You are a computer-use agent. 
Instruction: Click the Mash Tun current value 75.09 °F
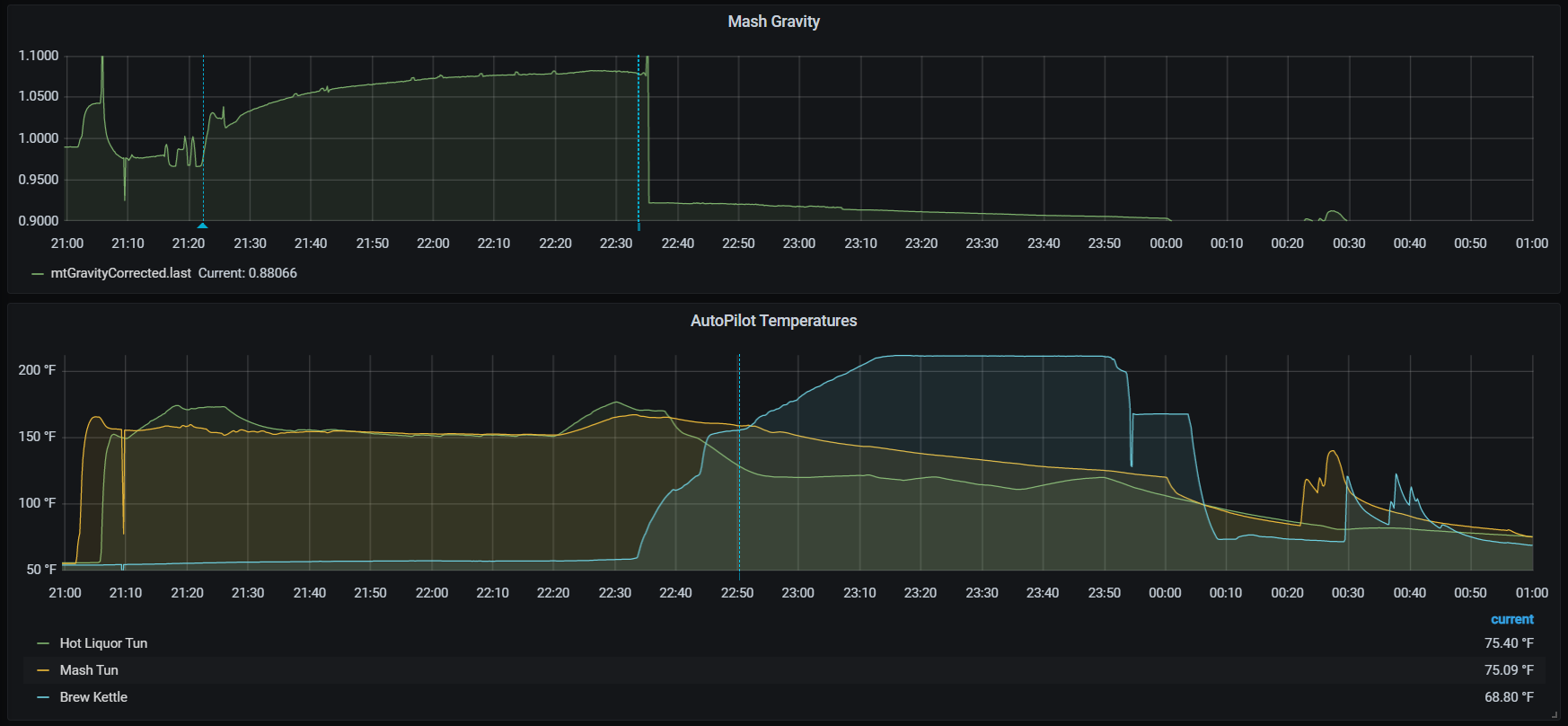1509,670
